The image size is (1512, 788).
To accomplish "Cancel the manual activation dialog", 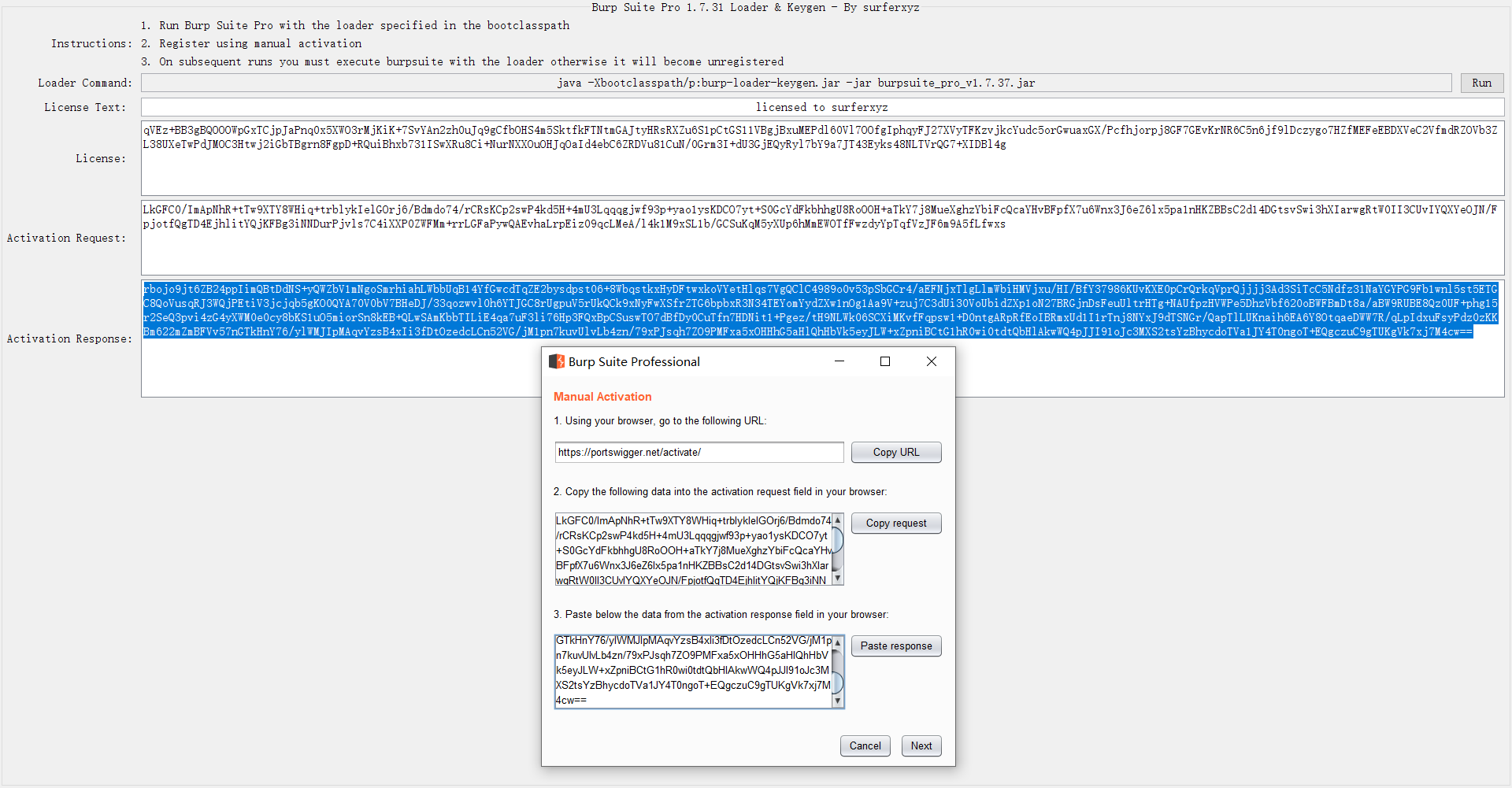I will coord(865,746).
